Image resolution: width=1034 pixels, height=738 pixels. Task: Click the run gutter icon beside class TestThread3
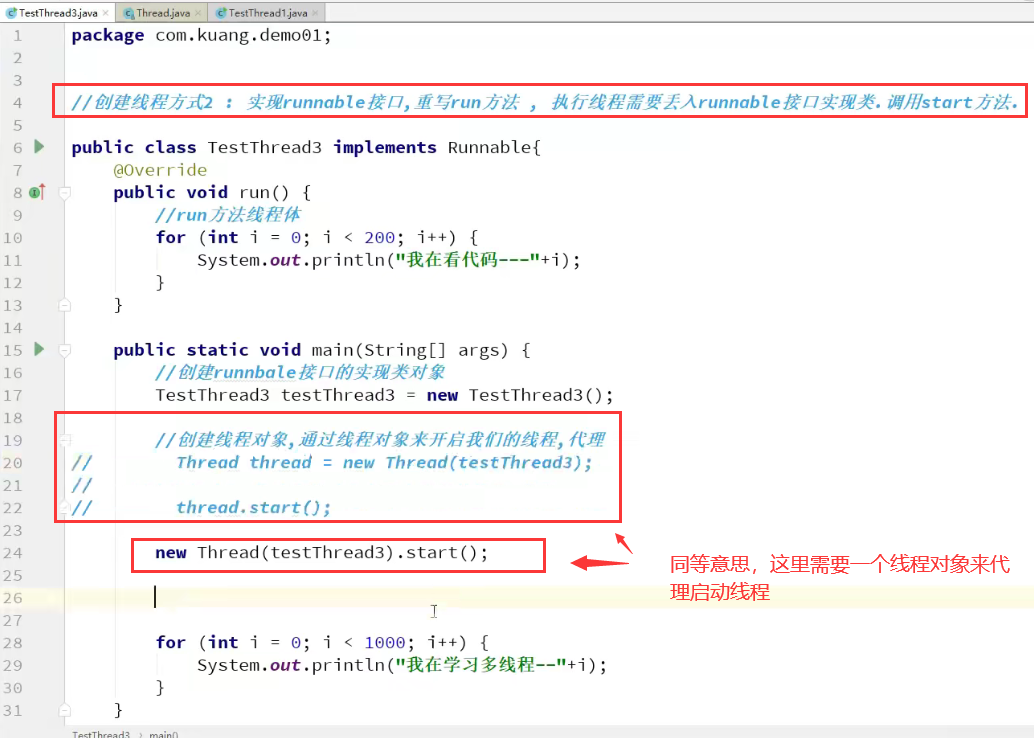point(40,146)
